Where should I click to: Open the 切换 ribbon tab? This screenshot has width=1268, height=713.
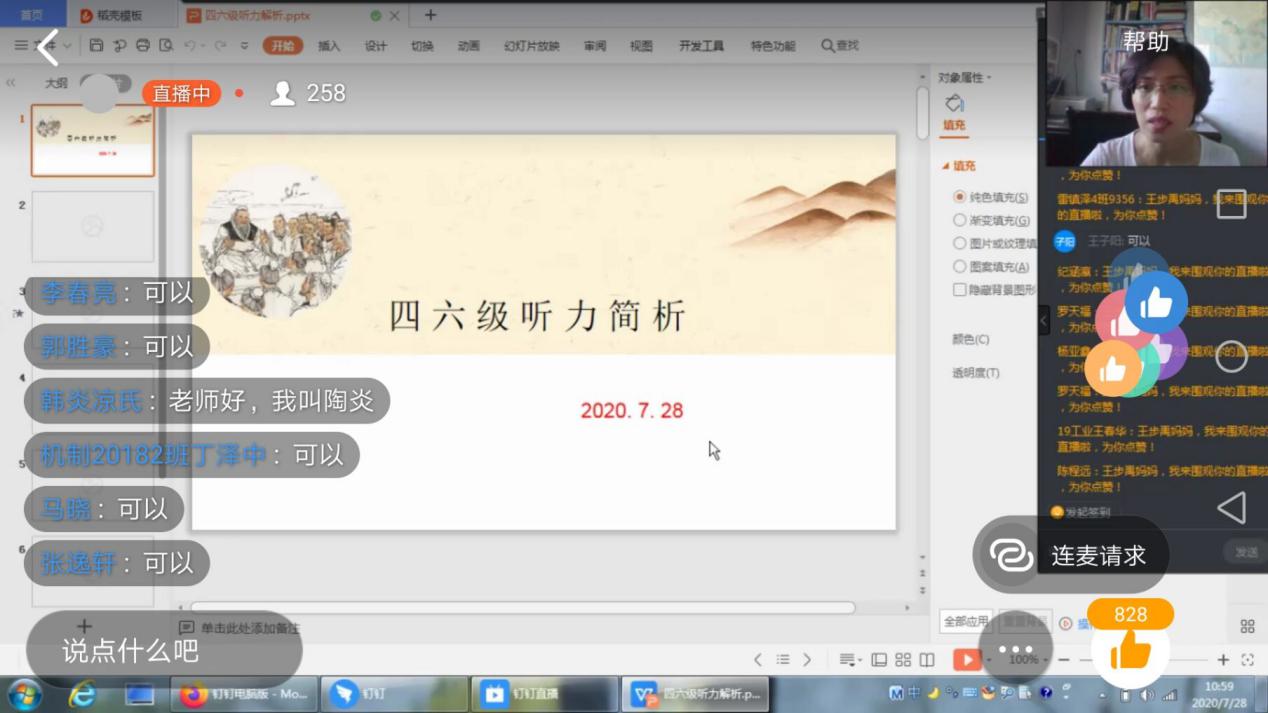pos(422,46)
